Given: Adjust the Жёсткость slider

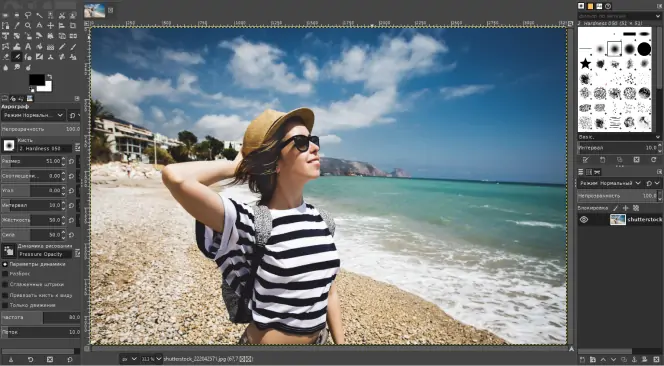Looking at the screenshot, I should (33, 220).
